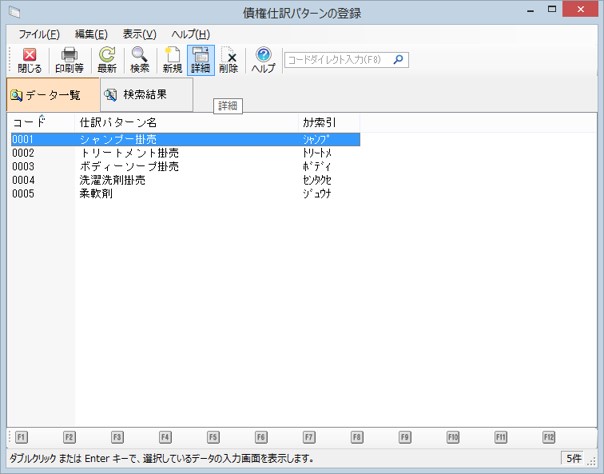
Task: Click the magnifier in code direct input
Action: coord(398,60)
